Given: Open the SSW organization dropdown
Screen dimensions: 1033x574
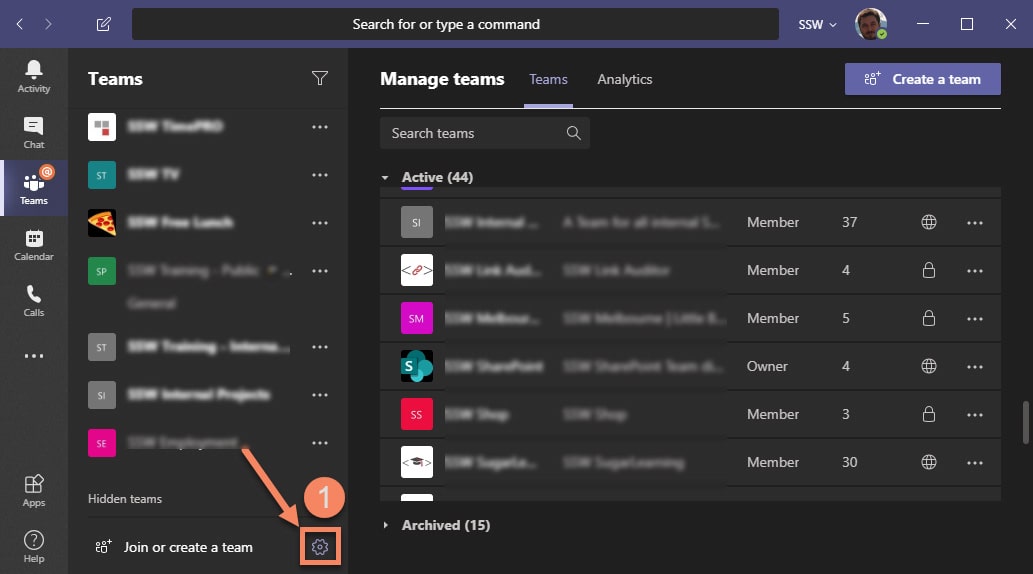Looking at the screenshot, I should [x=817, y=24].
